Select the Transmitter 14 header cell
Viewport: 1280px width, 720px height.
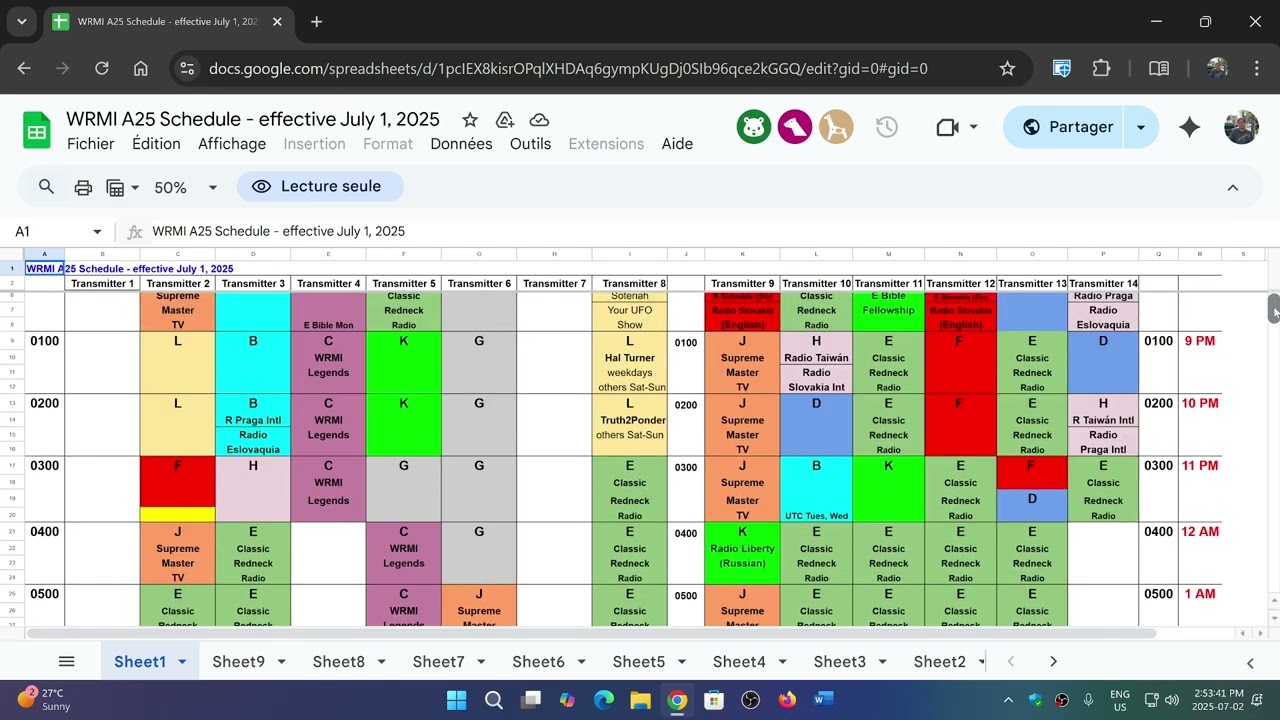click(1103, 283)
